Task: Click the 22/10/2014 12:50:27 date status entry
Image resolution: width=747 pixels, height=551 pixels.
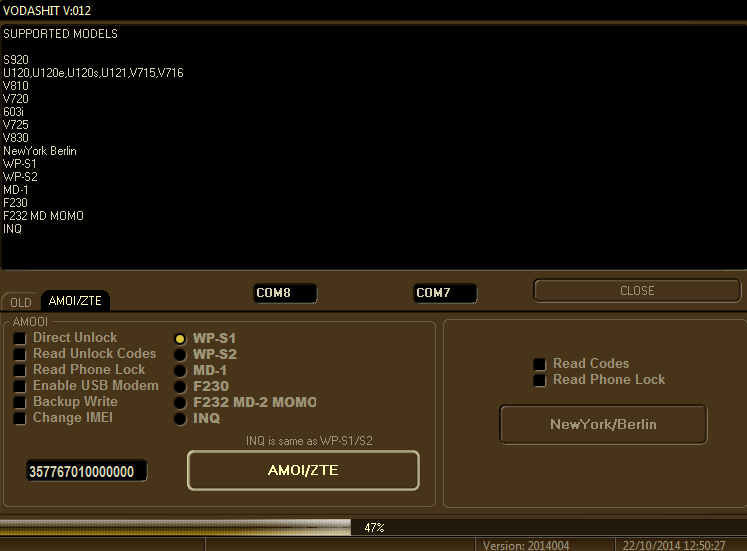Action: tap(674, 545)
